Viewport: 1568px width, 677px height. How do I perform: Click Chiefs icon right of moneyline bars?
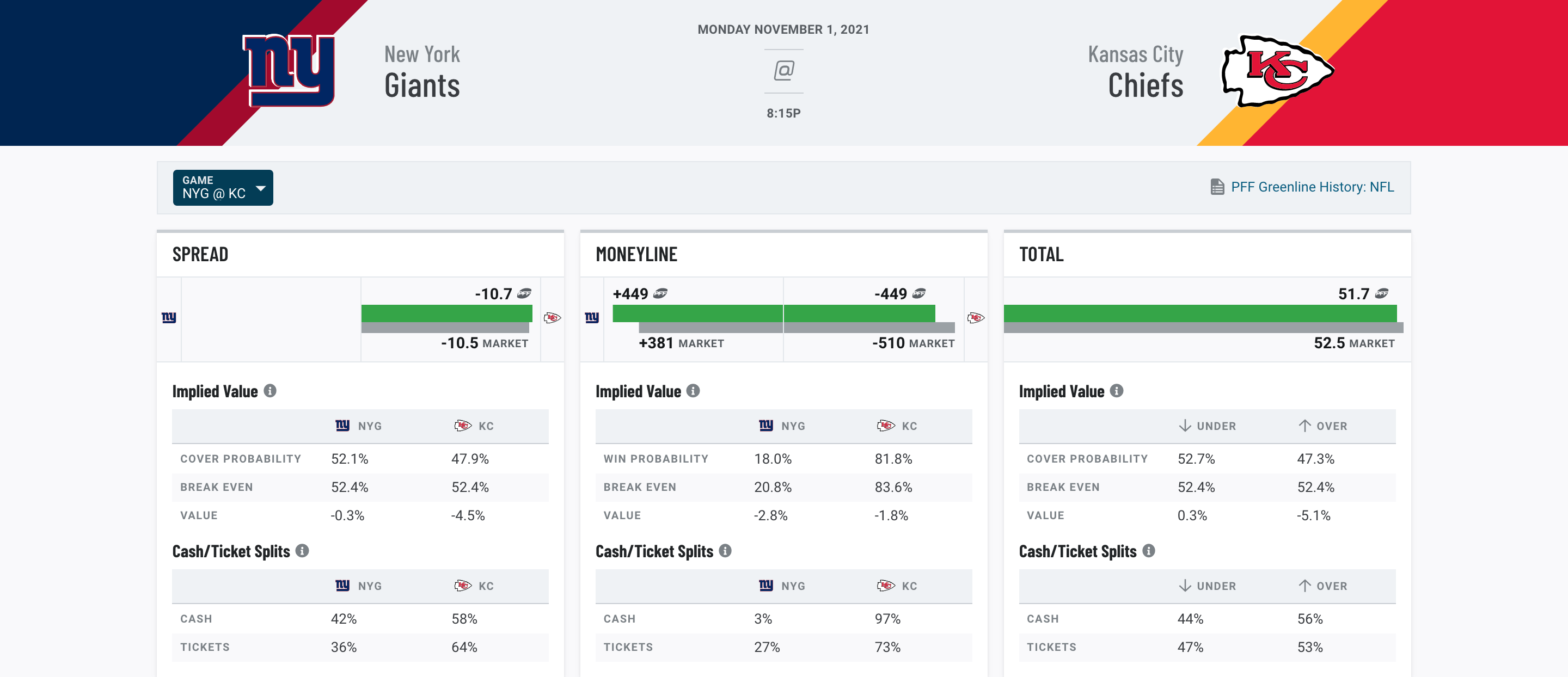click(976, 317)
